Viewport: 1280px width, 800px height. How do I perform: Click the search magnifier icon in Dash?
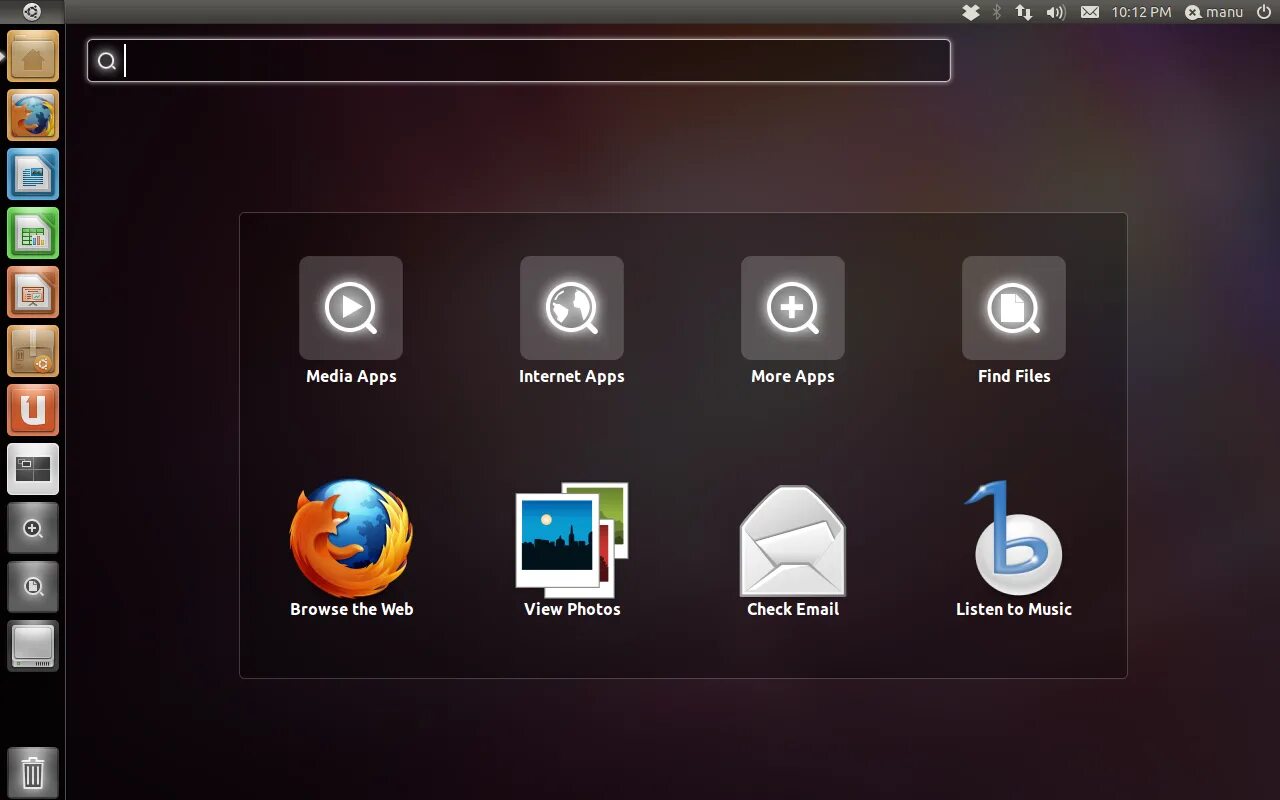[107, 61]
